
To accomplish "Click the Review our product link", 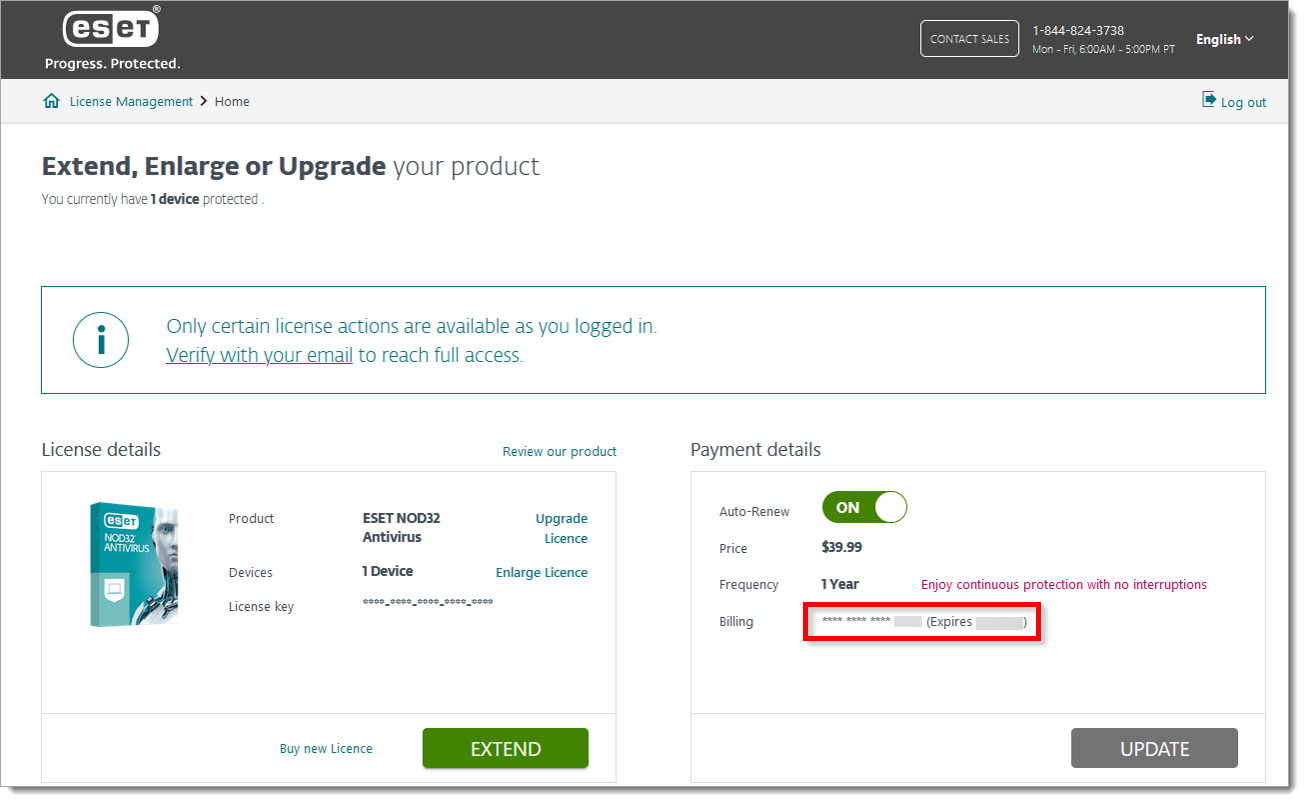I will pyautogui.click(x=559, y=451).
